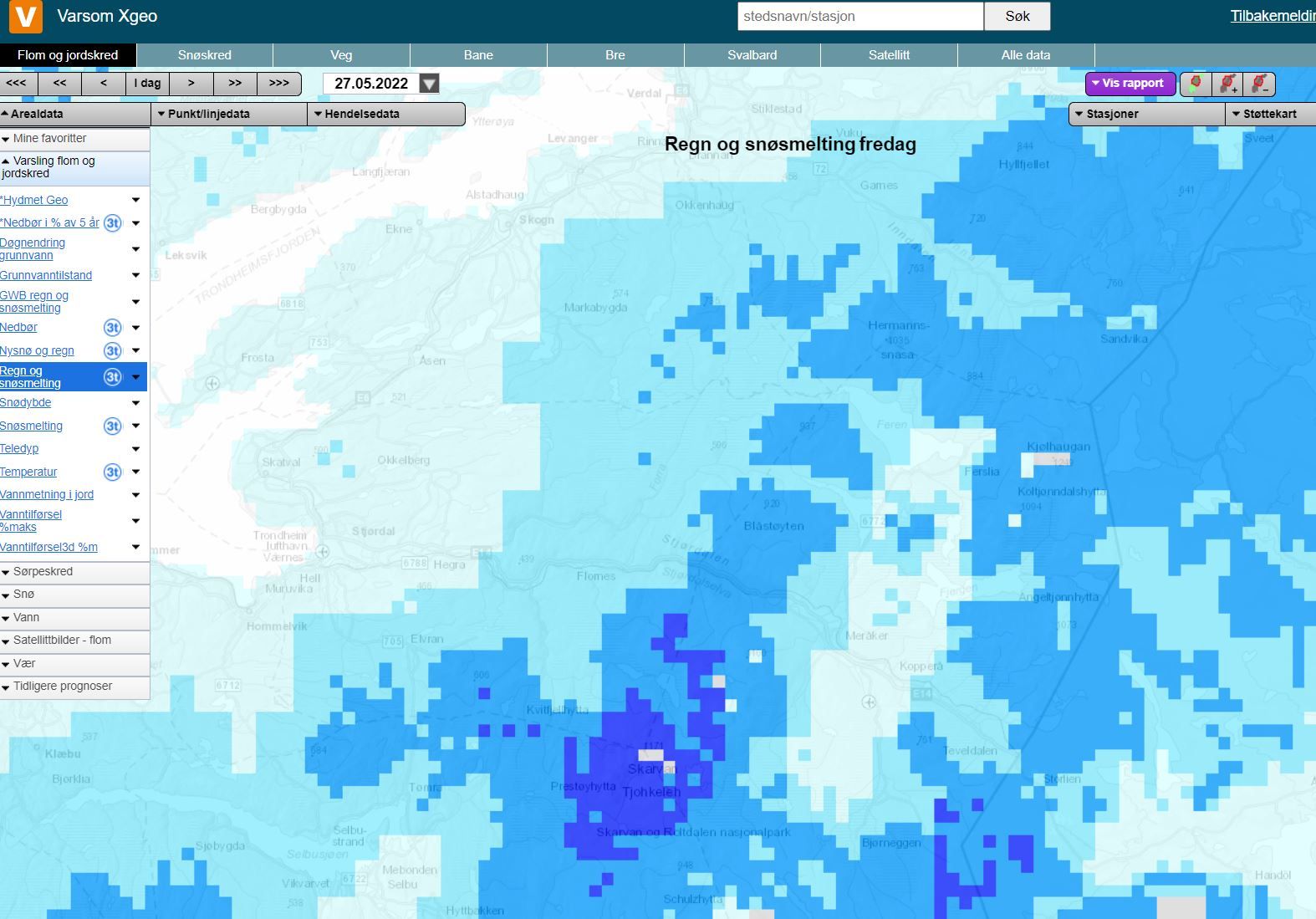Image resolution: width=1316 pixels, height=919 pixels.
Task: Click the full Norway map extent icon
Action: tap(1195, 84)
